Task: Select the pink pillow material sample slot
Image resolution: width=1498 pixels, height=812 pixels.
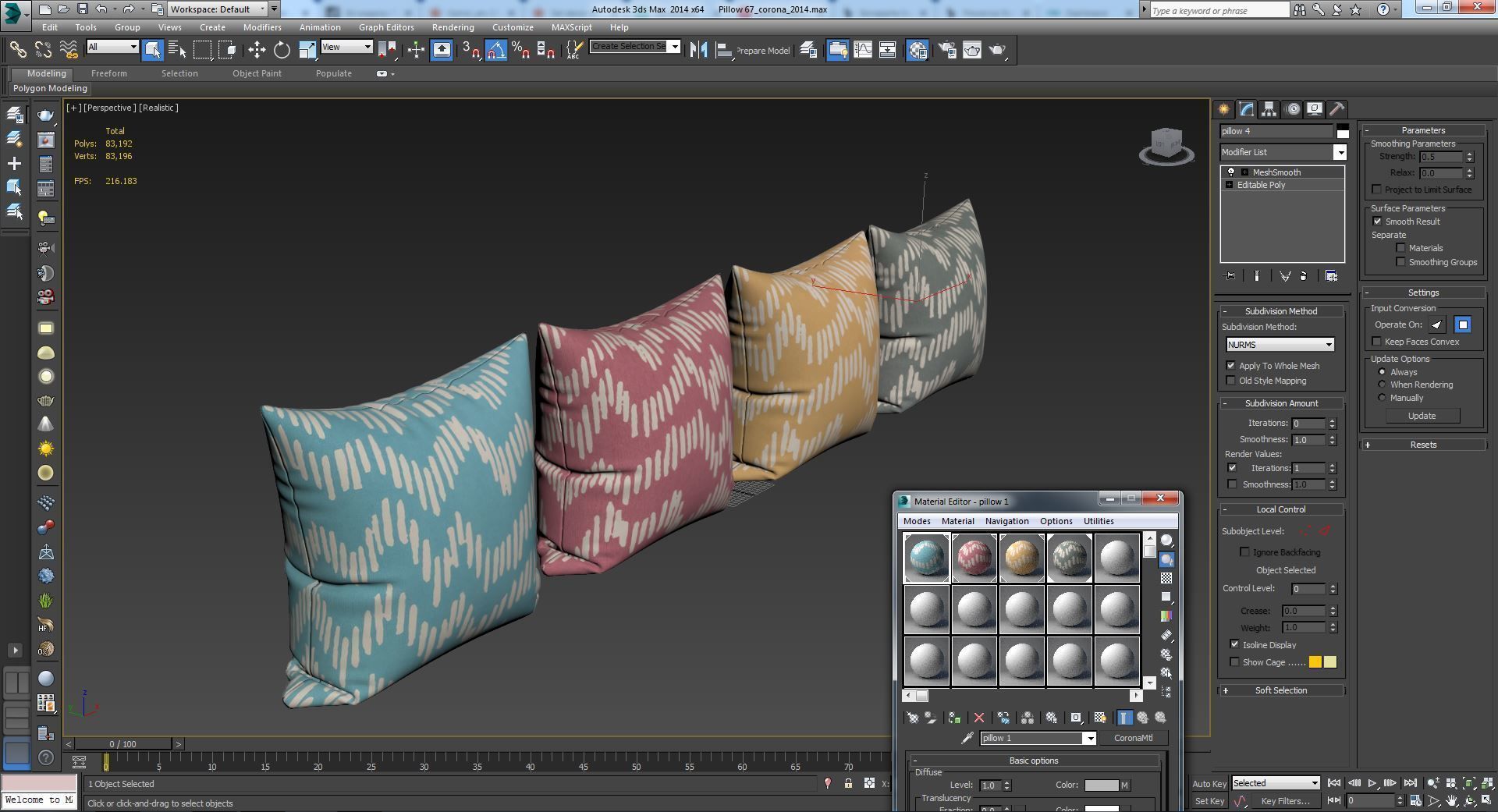Action: click(x=974, y=558)
